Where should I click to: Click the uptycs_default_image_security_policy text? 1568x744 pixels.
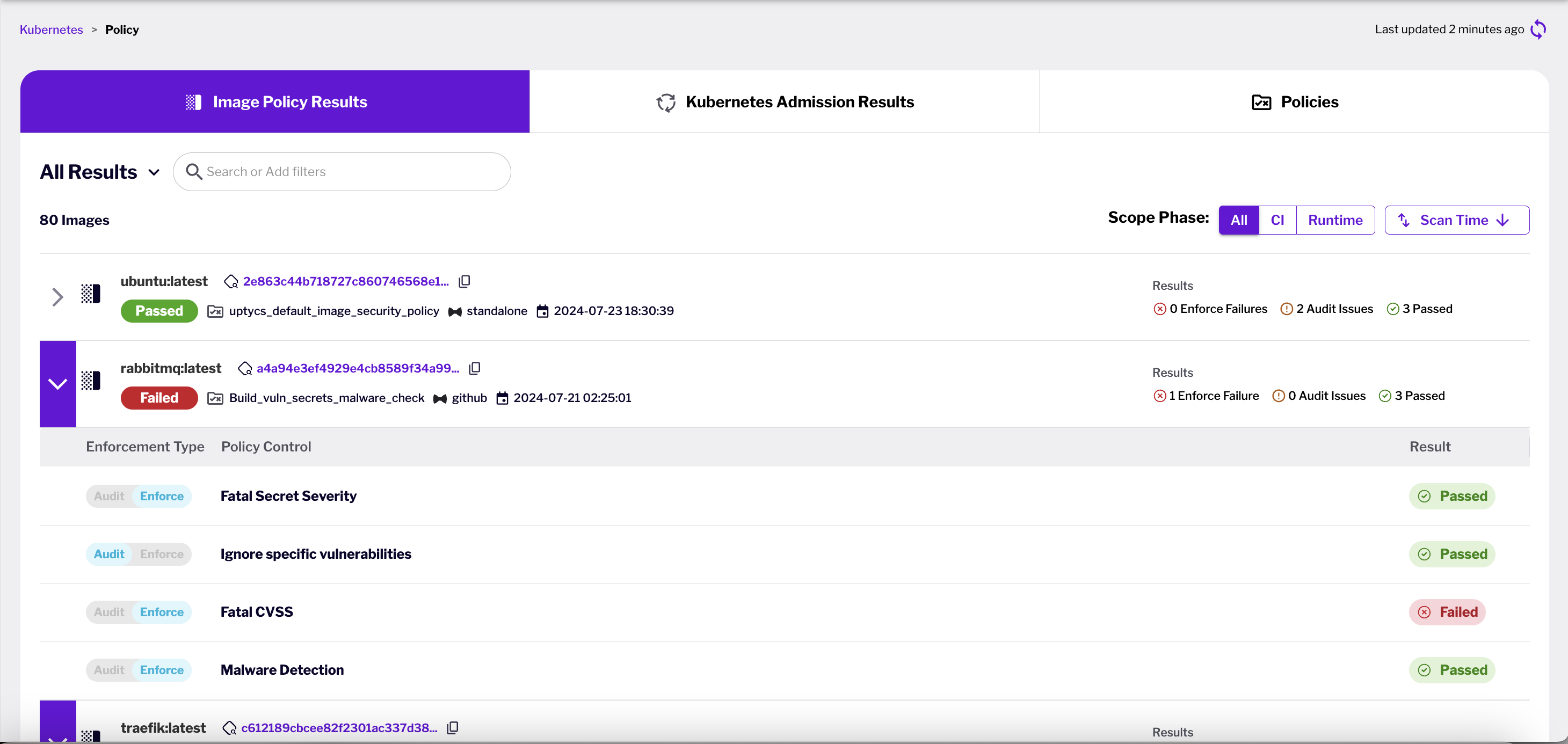(x=333, y=311)
